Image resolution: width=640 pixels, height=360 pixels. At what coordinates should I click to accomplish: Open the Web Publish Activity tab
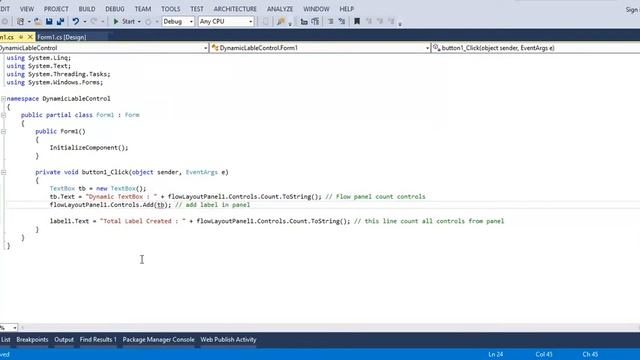click(x=228, y=340)
